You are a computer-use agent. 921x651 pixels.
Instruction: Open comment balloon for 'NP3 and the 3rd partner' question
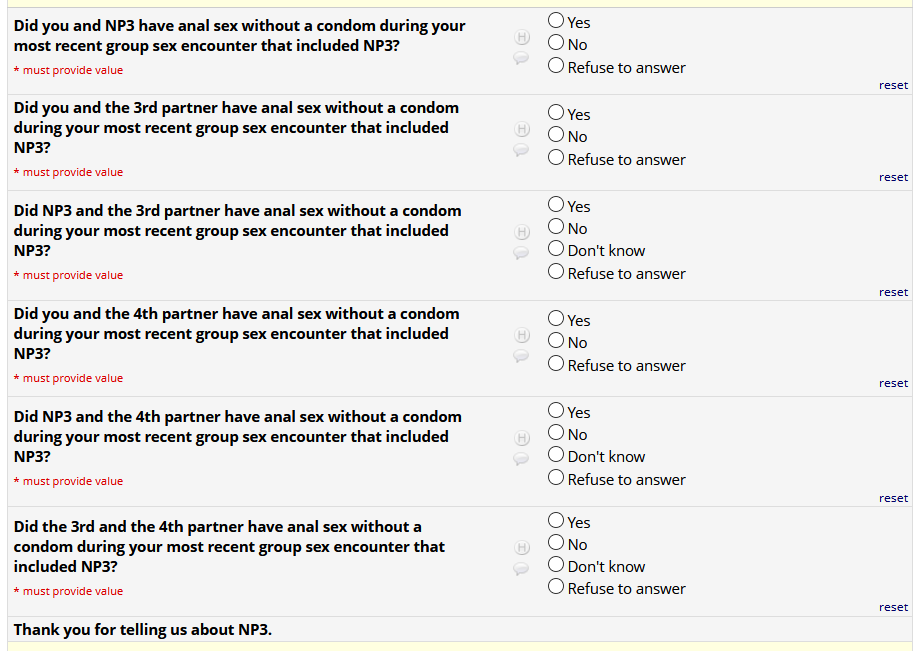521,253
